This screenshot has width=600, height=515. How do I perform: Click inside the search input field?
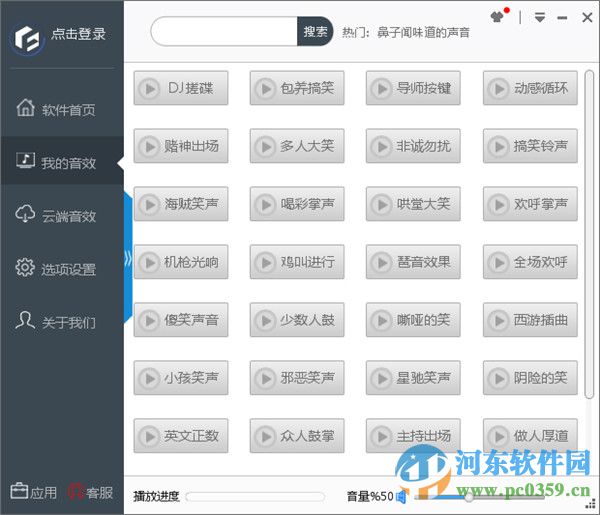224,31
